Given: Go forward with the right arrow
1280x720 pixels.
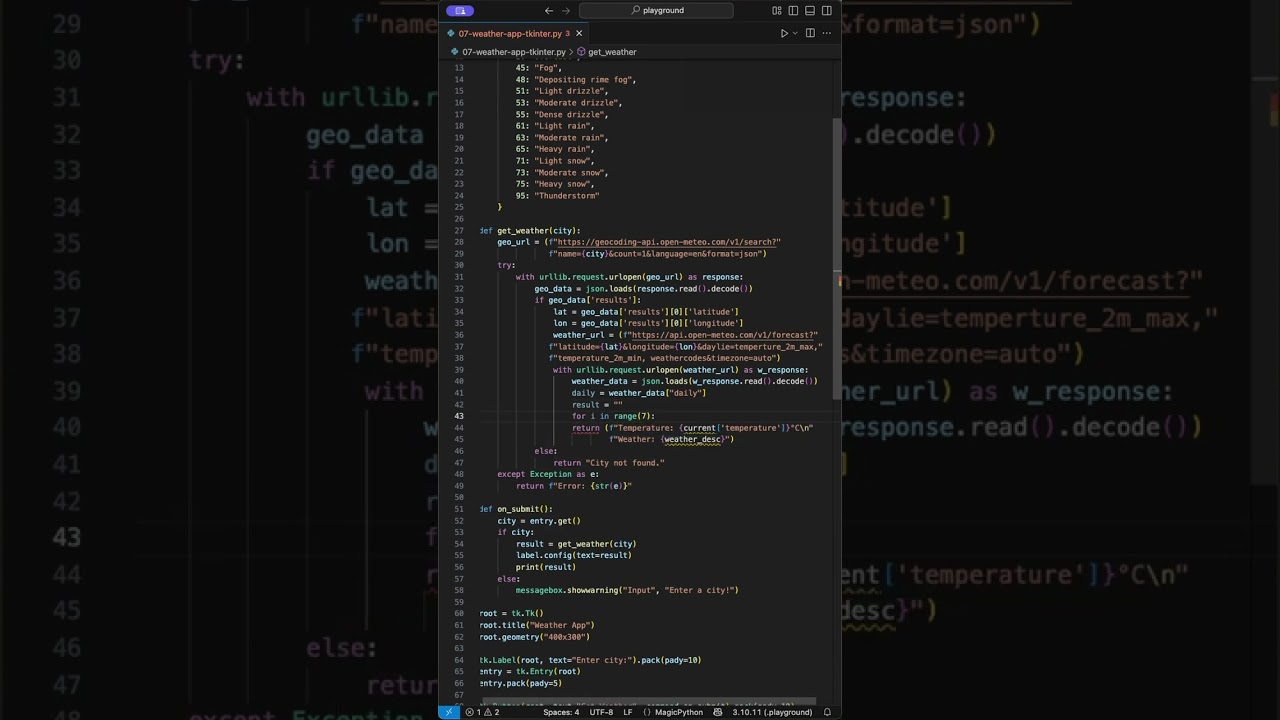Looking at the screenshot, I should pyautogui.click(x=565, y=11).
